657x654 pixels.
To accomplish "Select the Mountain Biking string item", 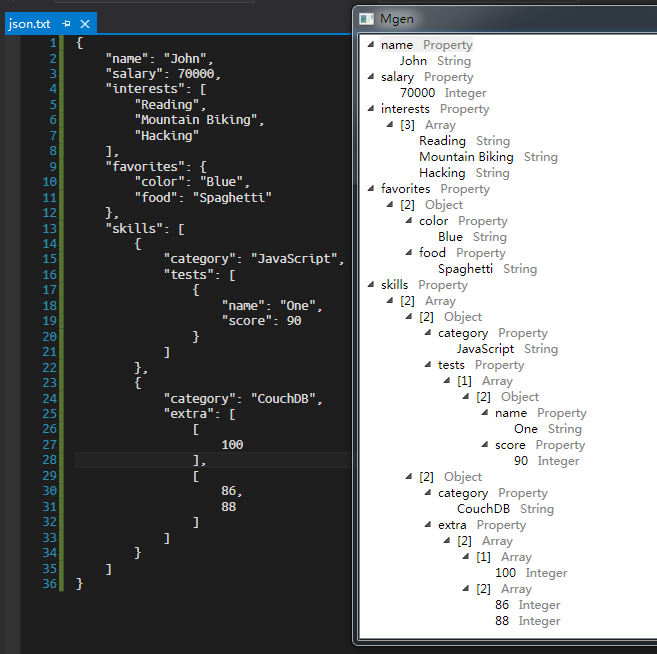I will click(466, 157).
